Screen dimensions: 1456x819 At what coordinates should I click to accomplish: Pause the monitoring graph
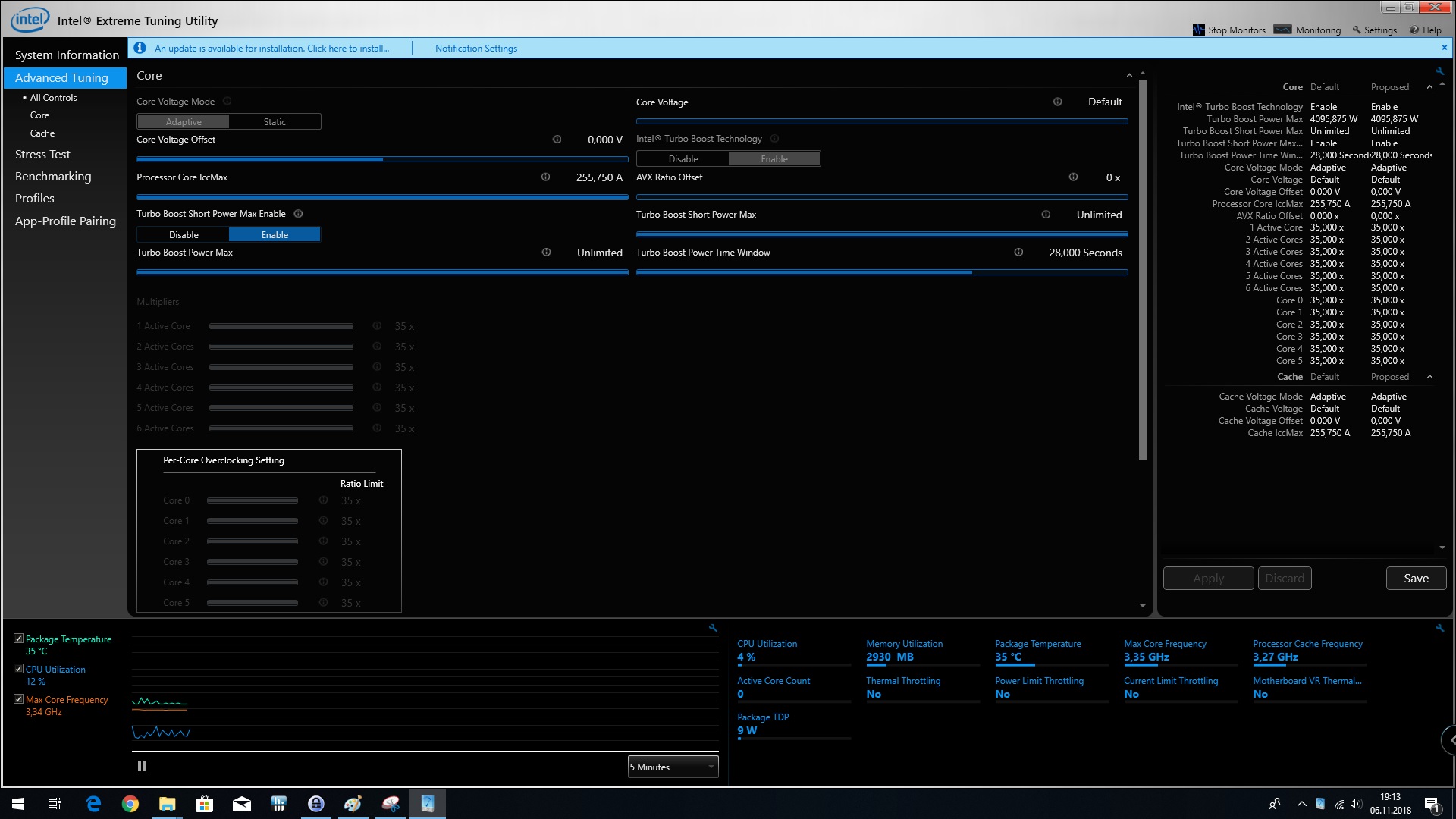click(x=142, y=767)
